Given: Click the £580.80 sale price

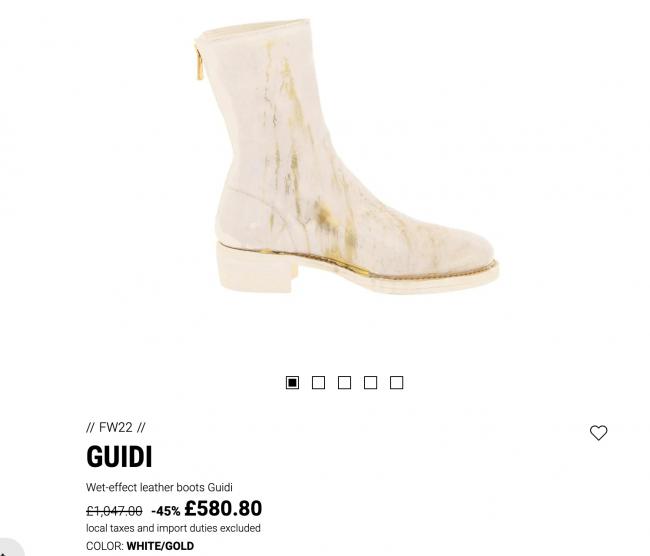Looking at the screenshot, I should 223,508.
